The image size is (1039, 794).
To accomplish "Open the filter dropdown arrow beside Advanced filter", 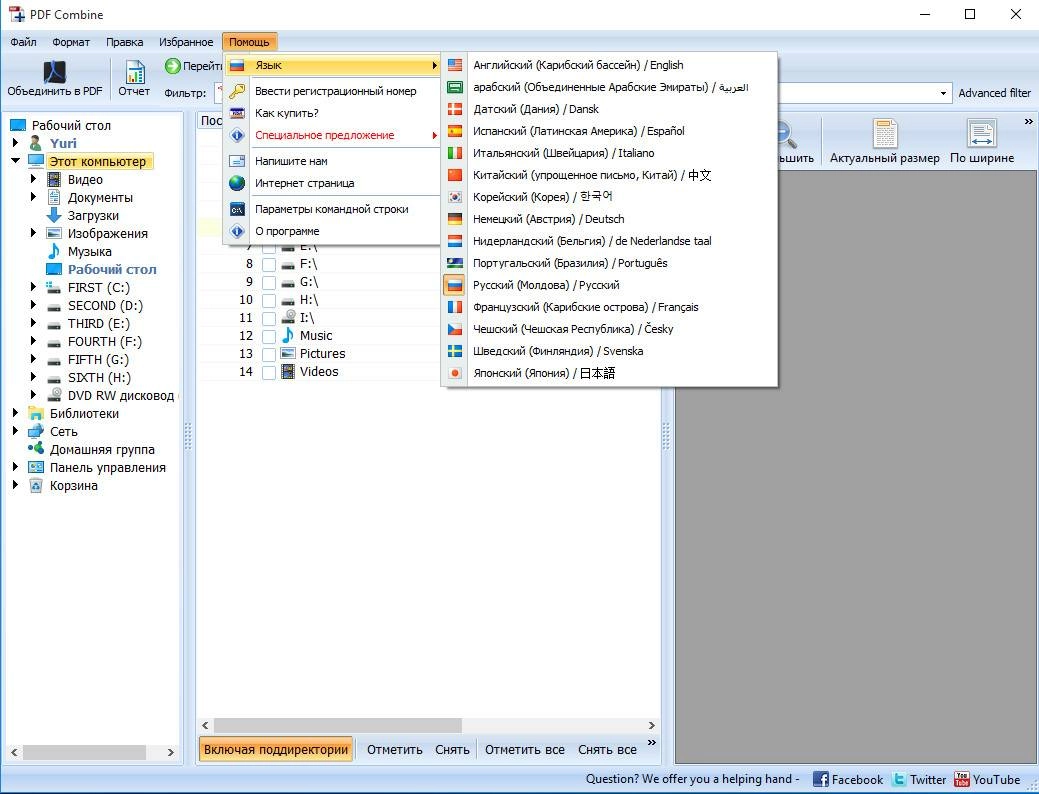I will click(944, 93).
